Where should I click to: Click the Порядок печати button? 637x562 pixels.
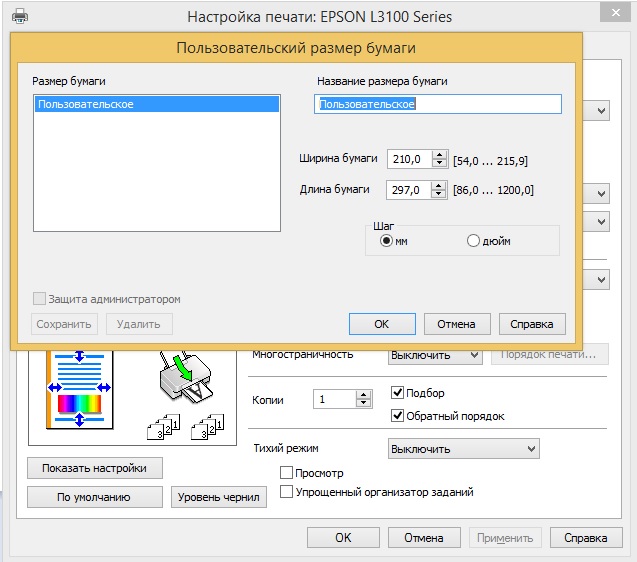coord(550,355)
